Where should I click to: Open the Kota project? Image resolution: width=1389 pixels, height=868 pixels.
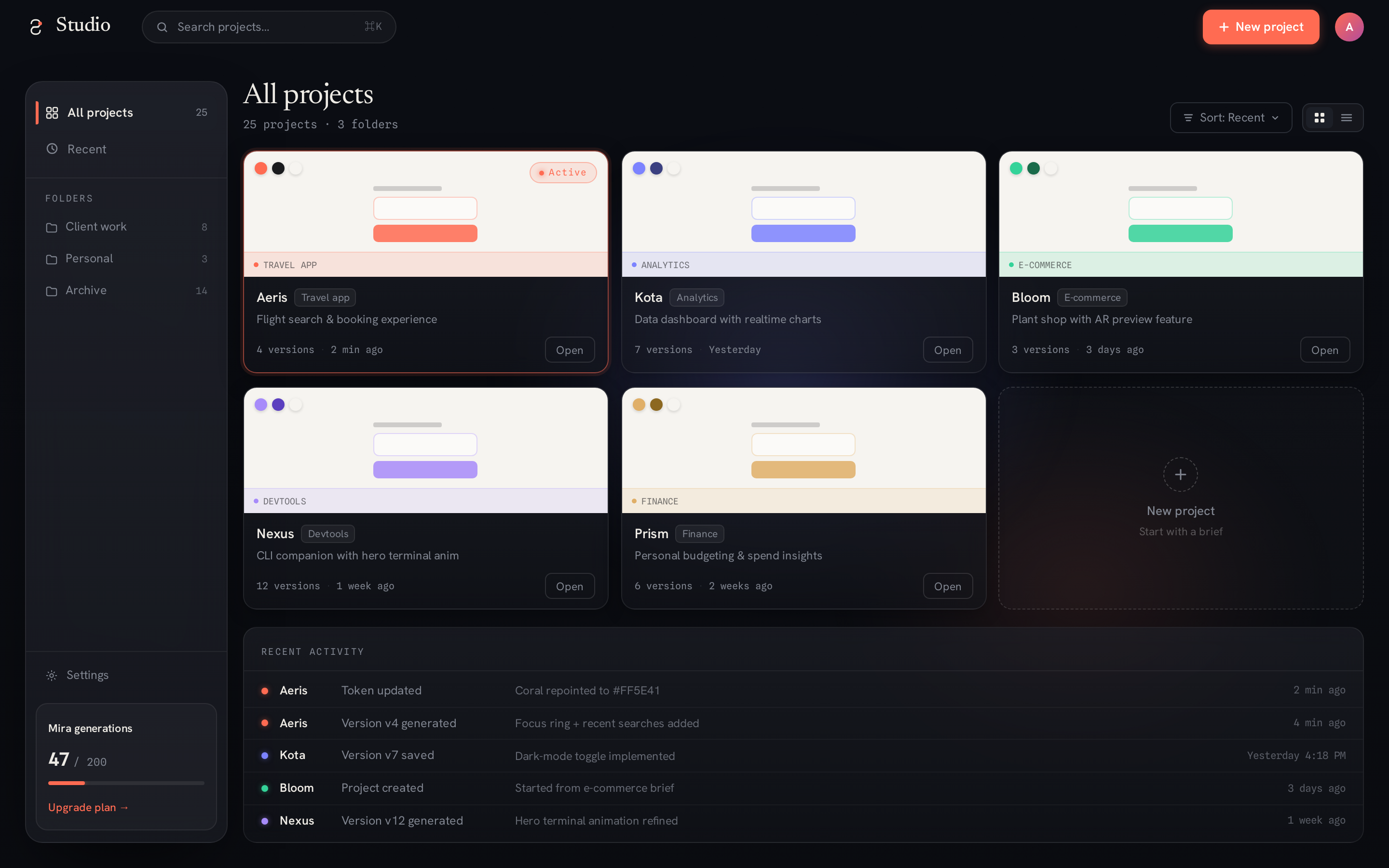pos(948,350)
